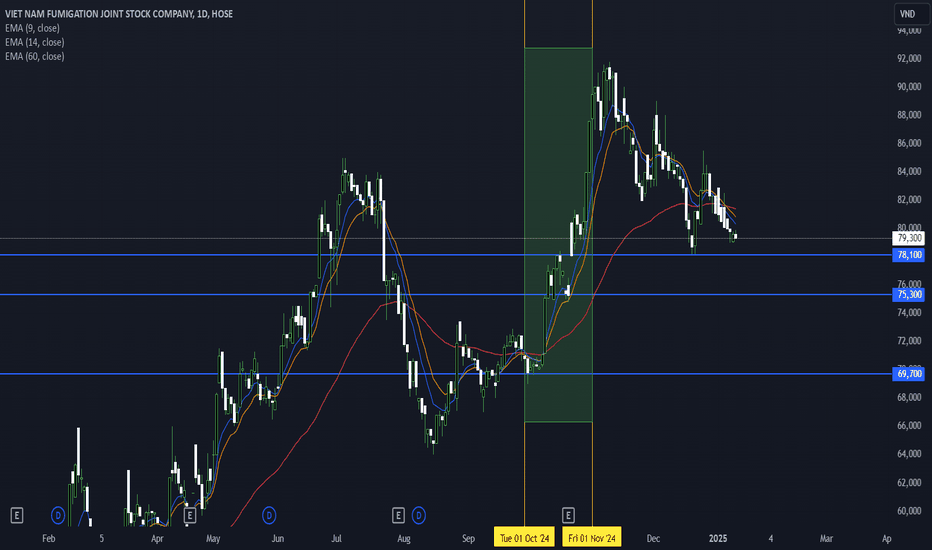The height and width of the screenshot is (550, 932).
Task: Click the 78,100 horizontal line price label
Action: [909, 255]
